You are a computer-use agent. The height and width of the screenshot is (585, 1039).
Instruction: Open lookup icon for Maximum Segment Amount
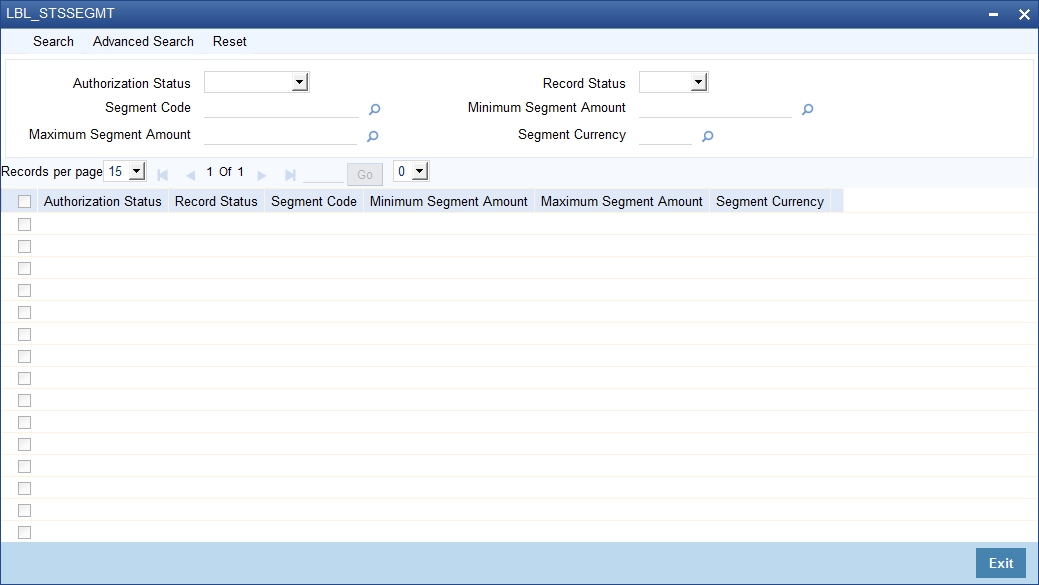(x=372, y=136)
